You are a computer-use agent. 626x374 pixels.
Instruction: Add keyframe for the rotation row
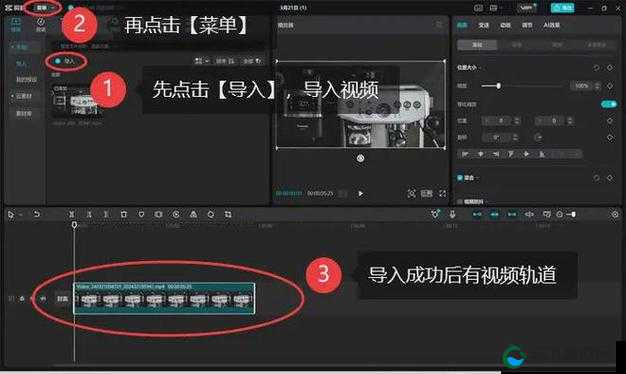[610, 138]
